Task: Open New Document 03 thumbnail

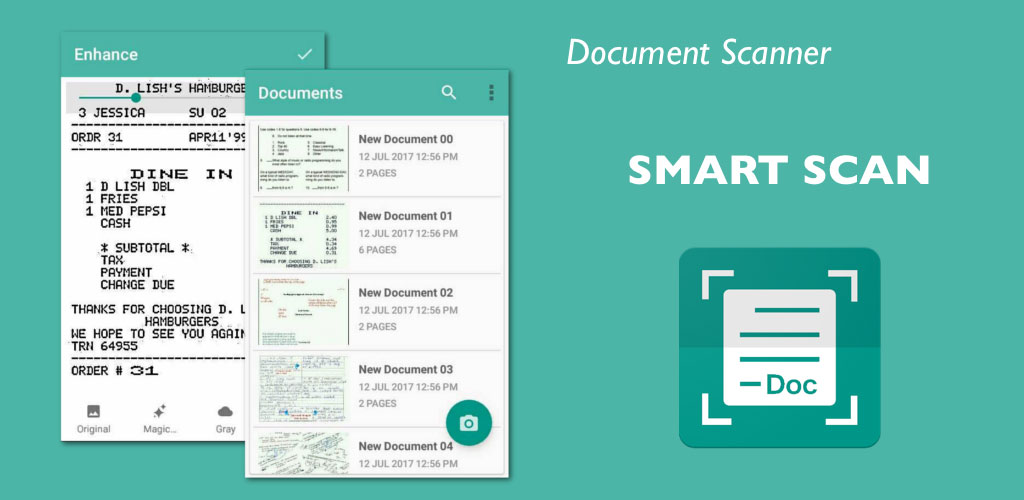Action: tap(303, 388)
